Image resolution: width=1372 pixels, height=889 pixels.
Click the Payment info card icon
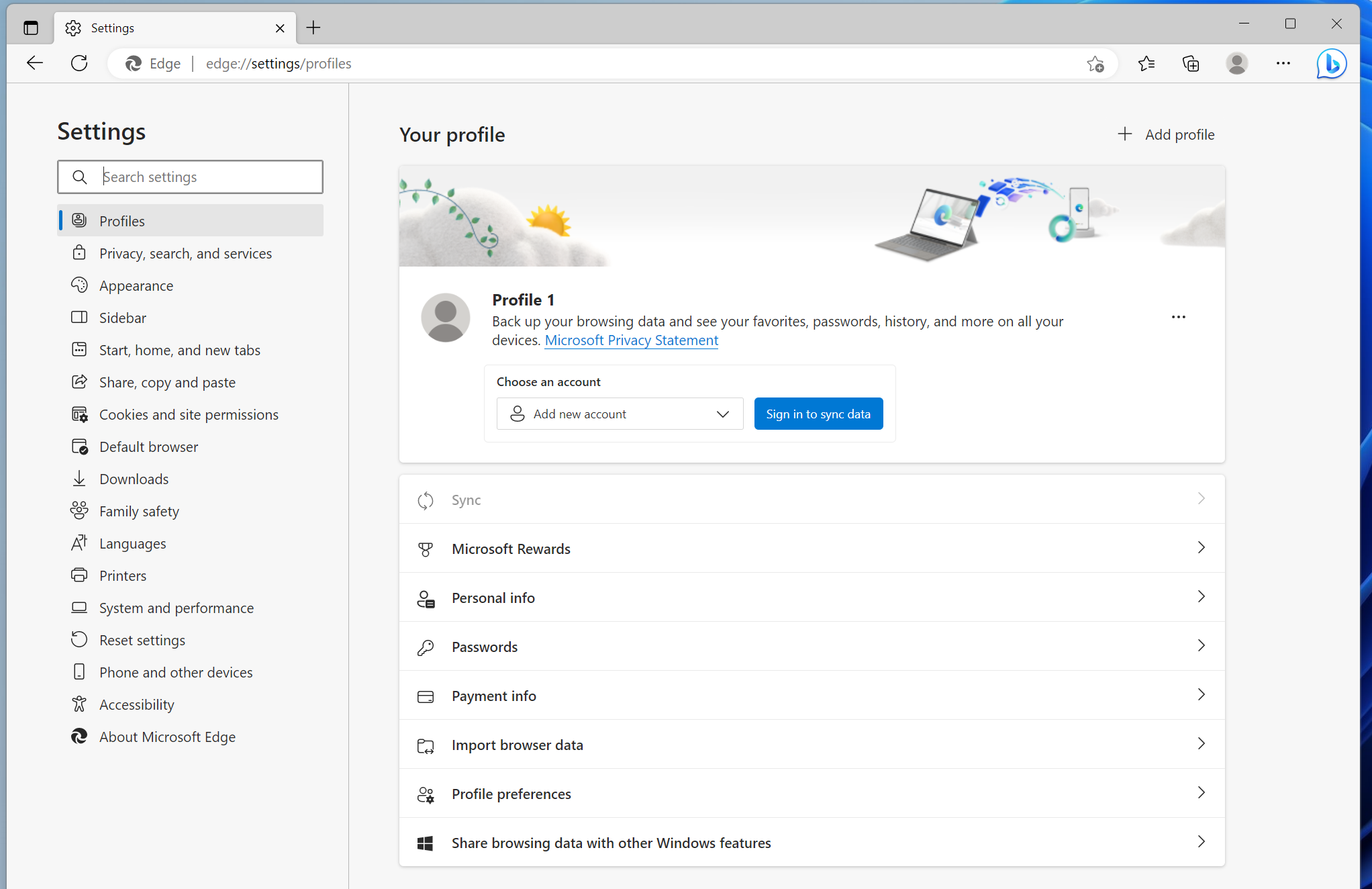426,696
